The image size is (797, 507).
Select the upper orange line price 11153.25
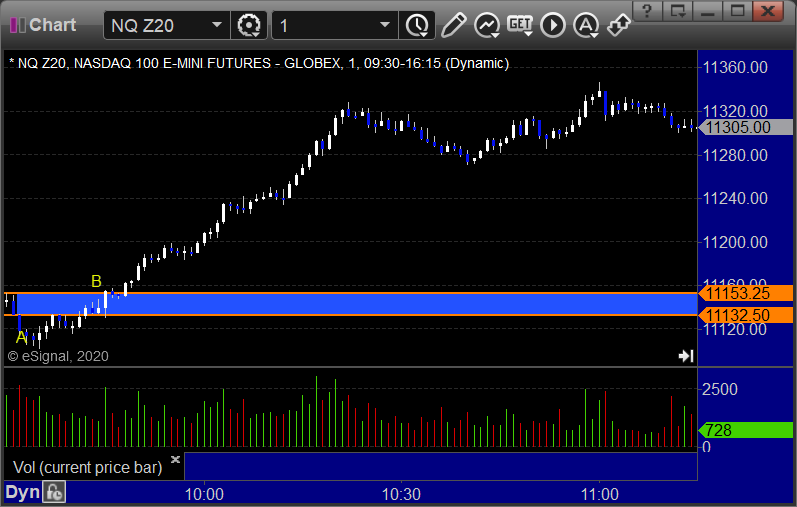coord(745,293)
